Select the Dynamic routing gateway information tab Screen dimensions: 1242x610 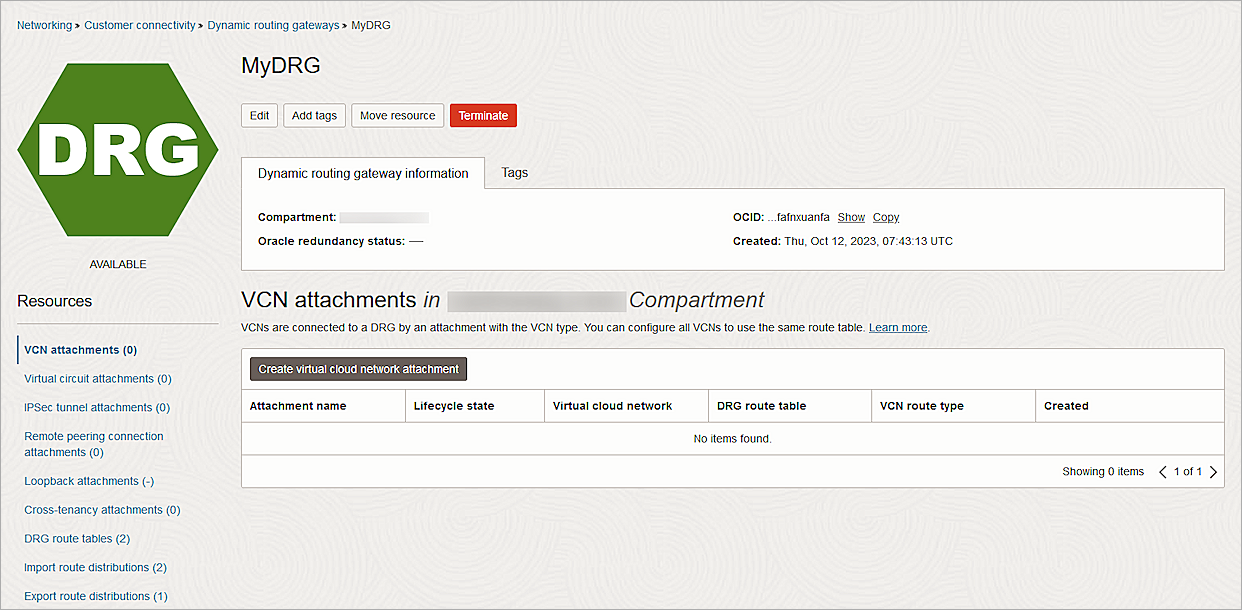click(x=363, y=172)
